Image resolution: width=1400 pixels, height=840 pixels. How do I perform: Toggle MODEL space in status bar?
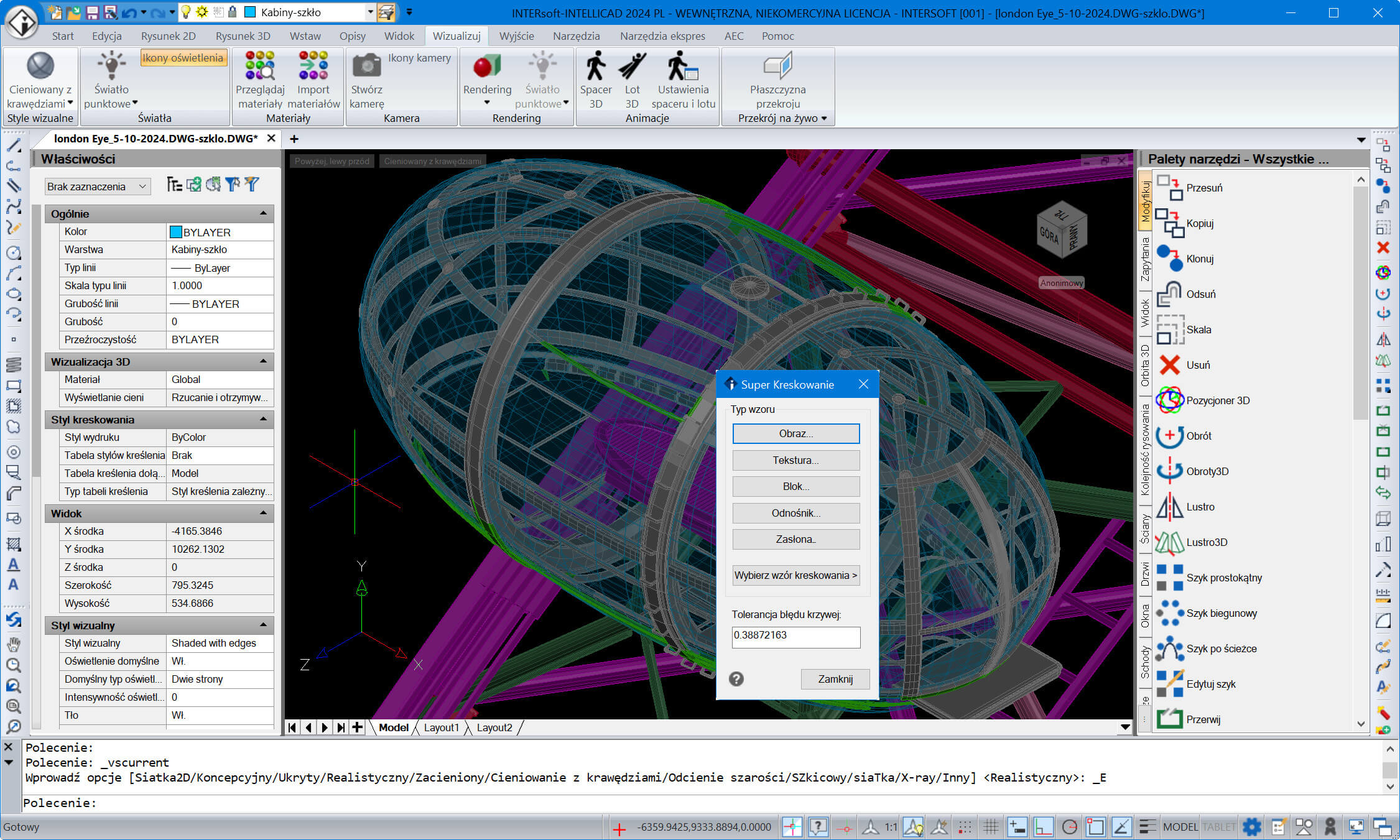point(1180,827)
